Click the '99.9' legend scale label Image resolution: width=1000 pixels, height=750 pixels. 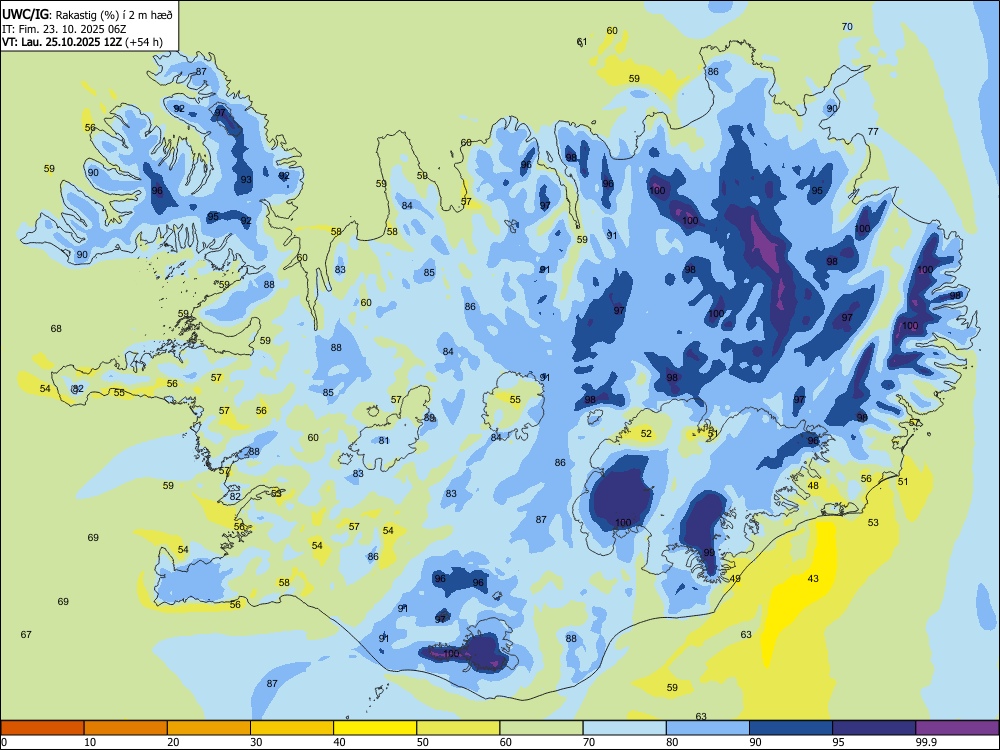[926, 742]
